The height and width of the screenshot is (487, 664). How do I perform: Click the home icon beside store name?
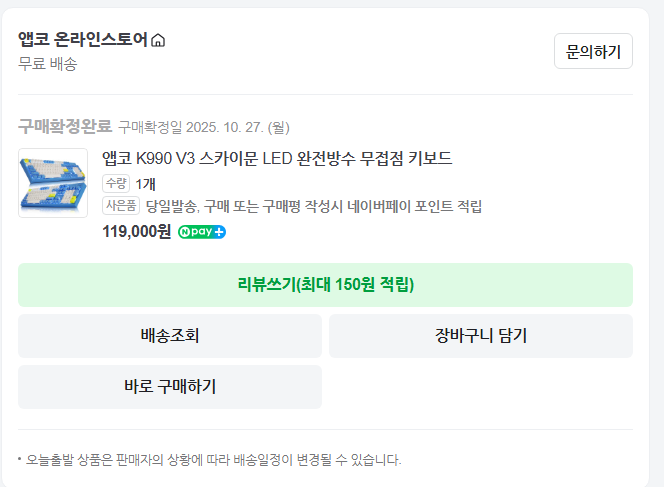point(158,41)
